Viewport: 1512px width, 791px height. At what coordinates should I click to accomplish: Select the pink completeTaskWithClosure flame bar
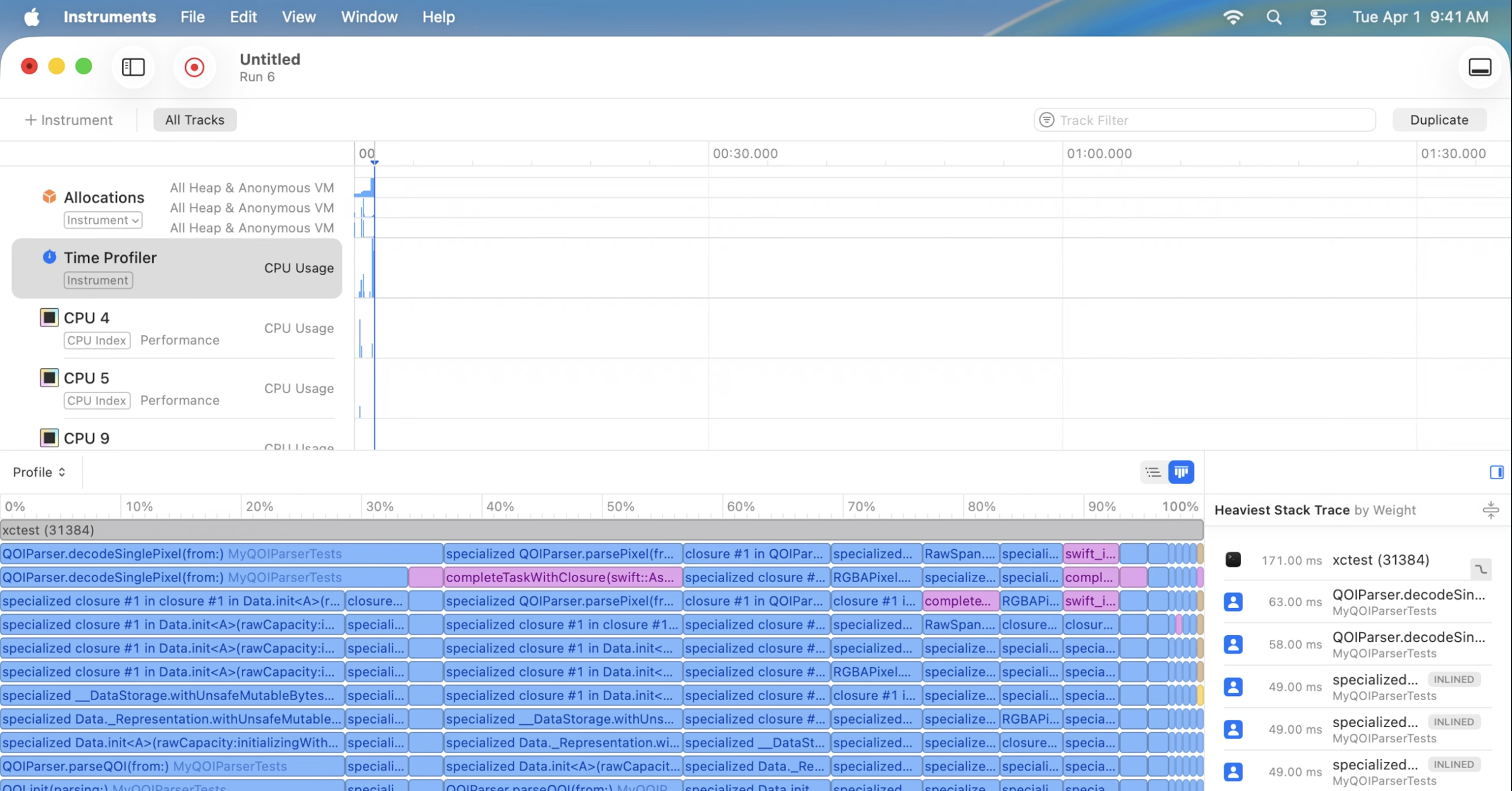(x=563, y=577)
